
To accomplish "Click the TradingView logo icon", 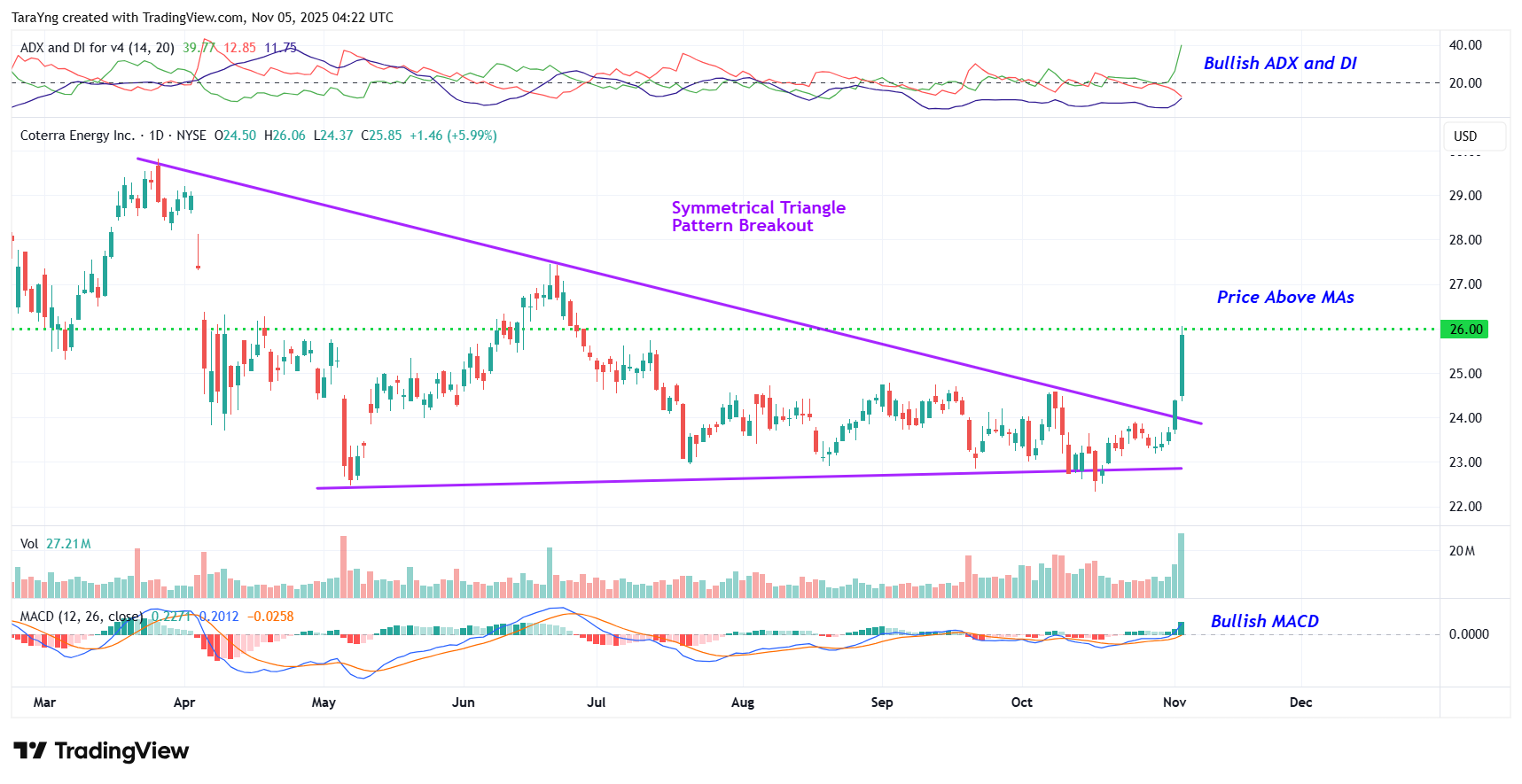I will [29, 751].
